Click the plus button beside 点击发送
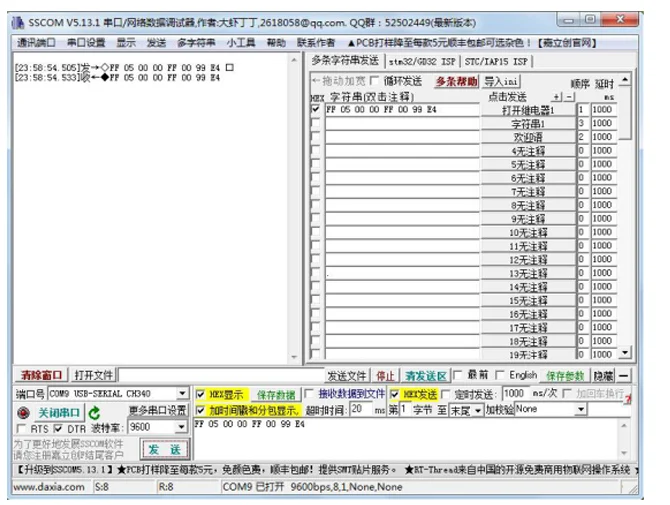The height and width of the screenshot is (505, 670). click(x=556, y=97)
